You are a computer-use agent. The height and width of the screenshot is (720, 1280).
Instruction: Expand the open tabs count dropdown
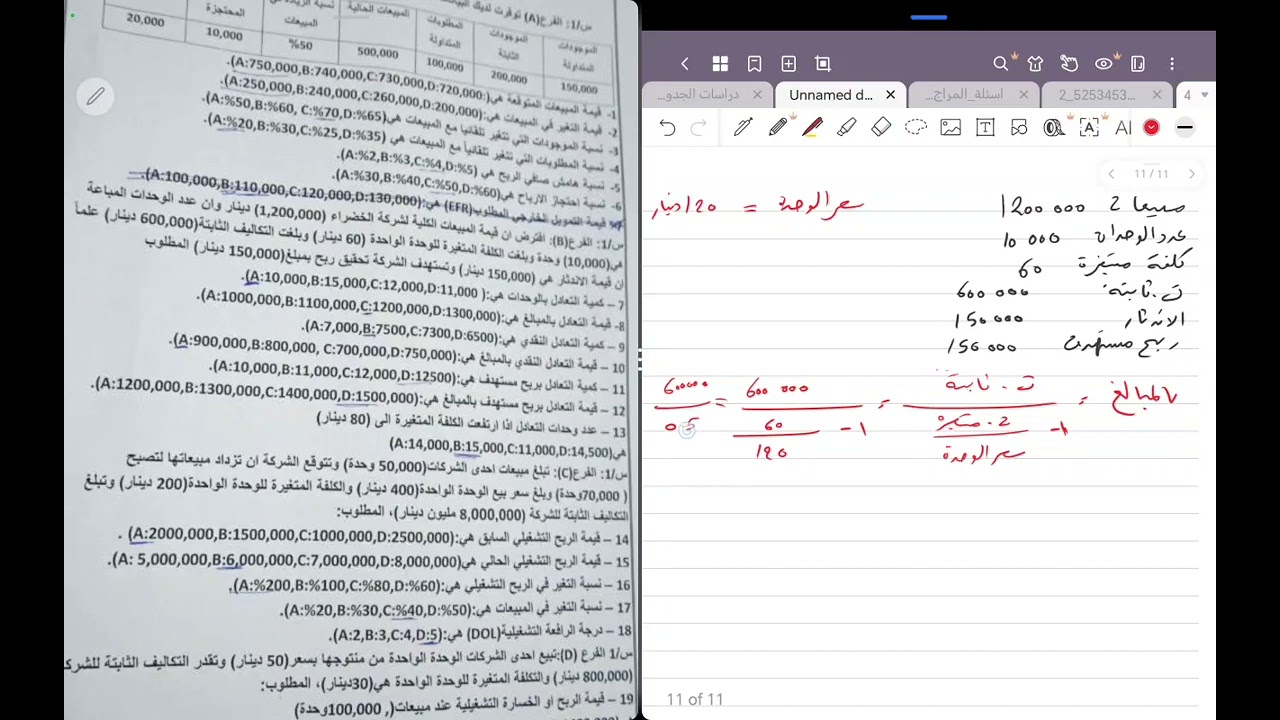pos(1195,95)
